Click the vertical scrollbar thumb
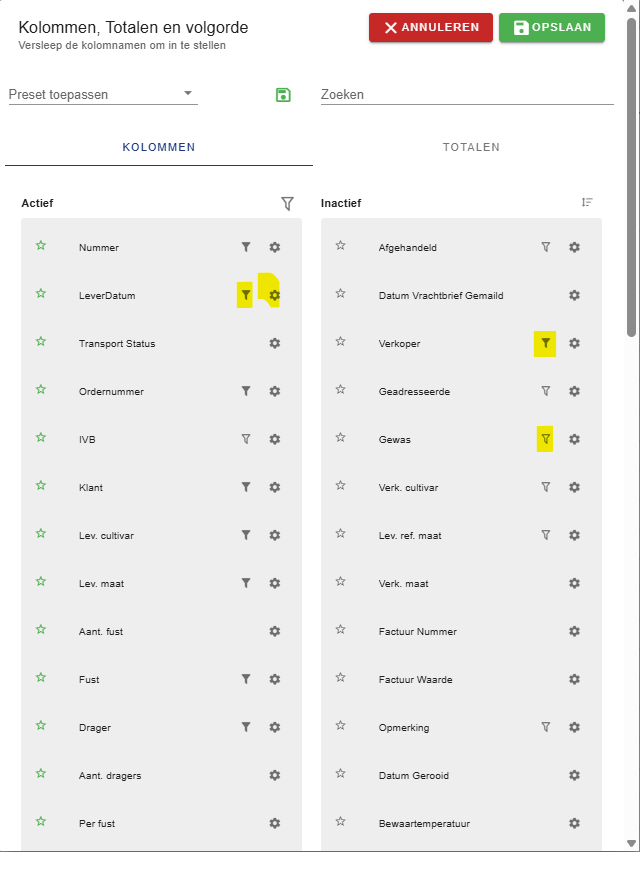640x877 pixels. 631,180
